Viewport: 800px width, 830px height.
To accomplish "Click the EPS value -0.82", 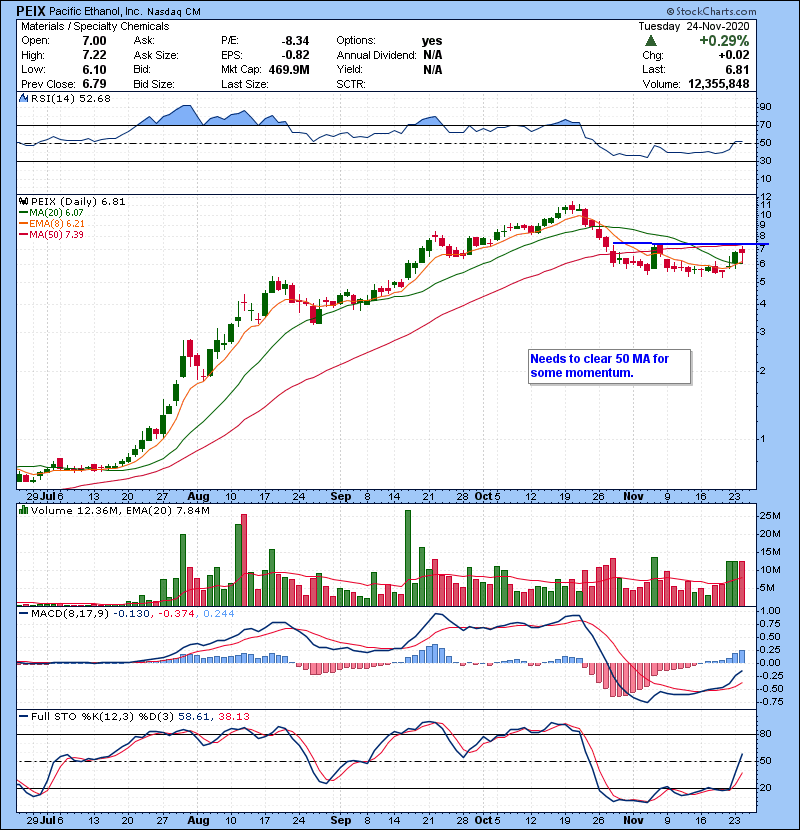I will point(295,55).
